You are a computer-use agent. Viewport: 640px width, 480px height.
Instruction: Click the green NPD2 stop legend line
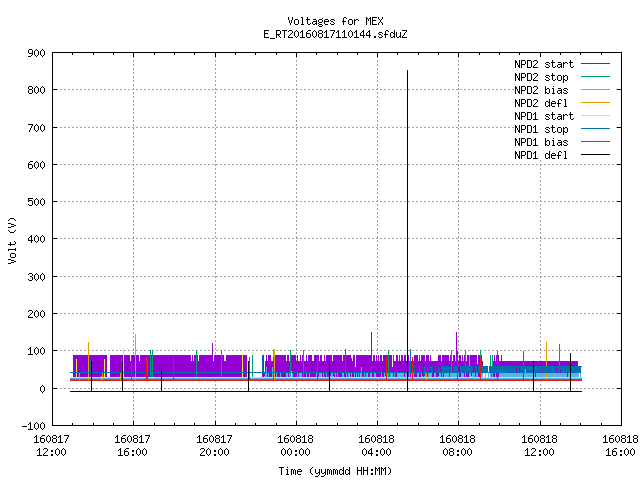click(x=595, y=76)
